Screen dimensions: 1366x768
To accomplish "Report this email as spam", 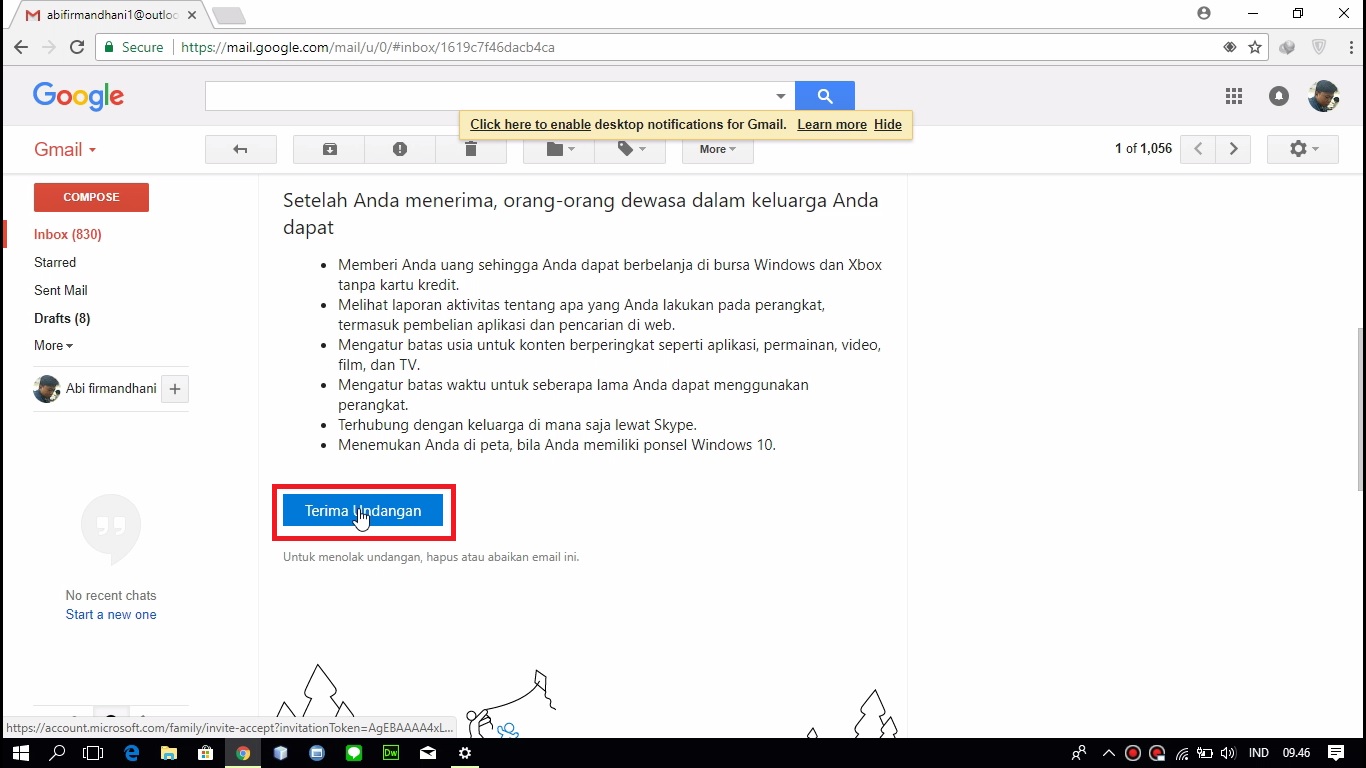I will [400, 149].
